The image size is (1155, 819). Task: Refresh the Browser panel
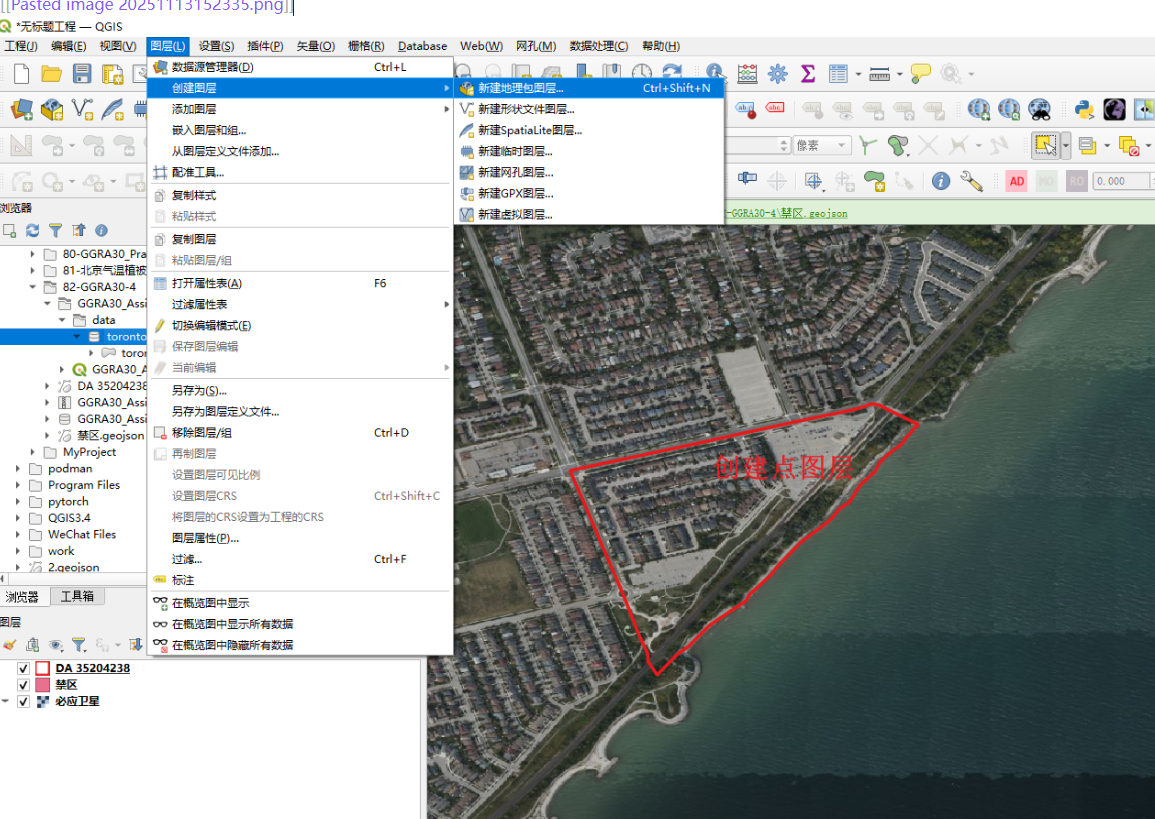(x=32, y=231)
